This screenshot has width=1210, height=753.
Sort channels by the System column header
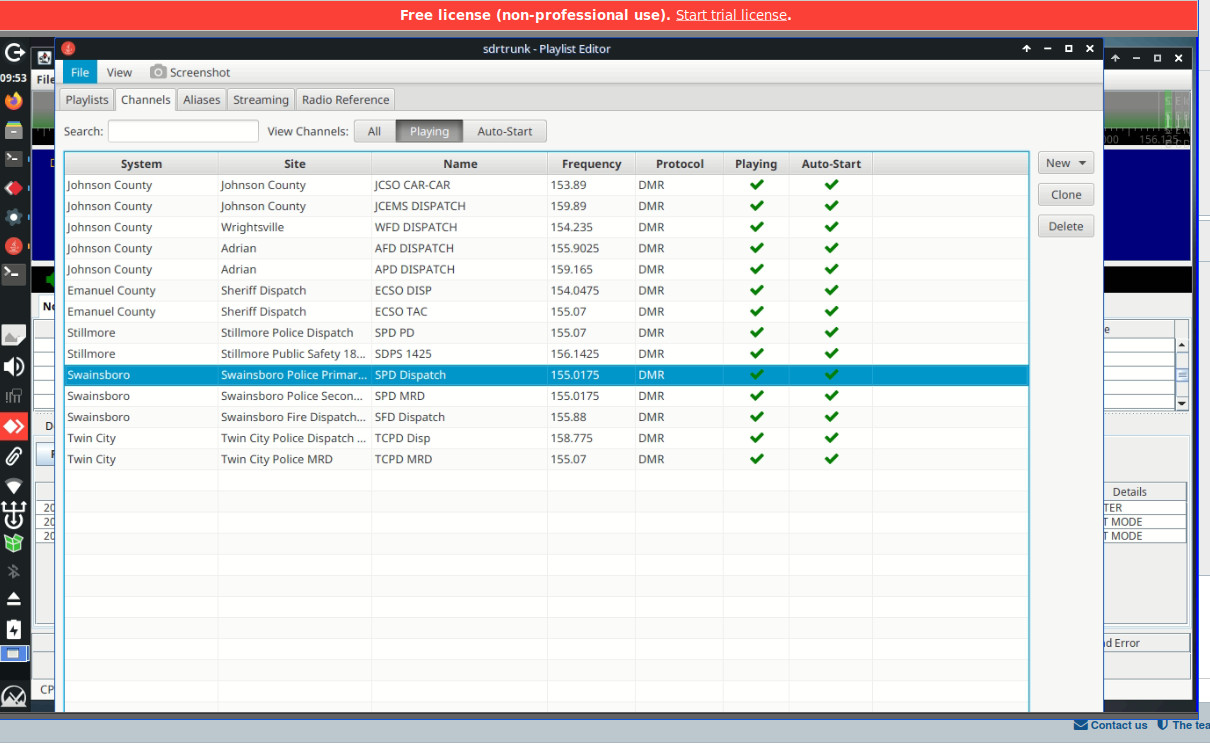[x=141, y=164]
